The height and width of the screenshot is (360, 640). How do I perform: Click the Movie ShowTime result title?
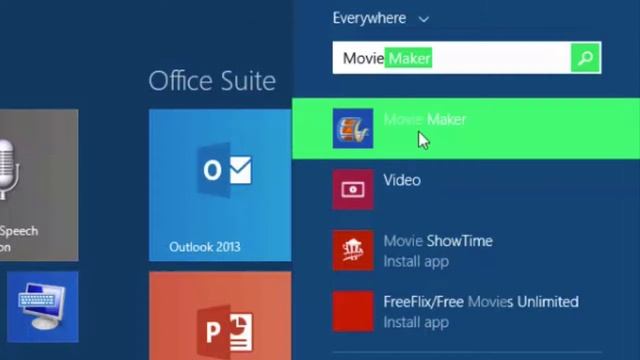[438, 241]
